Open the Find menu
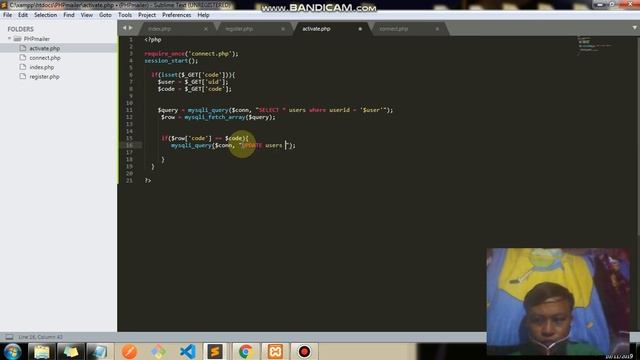Image resolution: width=640 pixels, height=360 pixels. [x=69, y=15]
